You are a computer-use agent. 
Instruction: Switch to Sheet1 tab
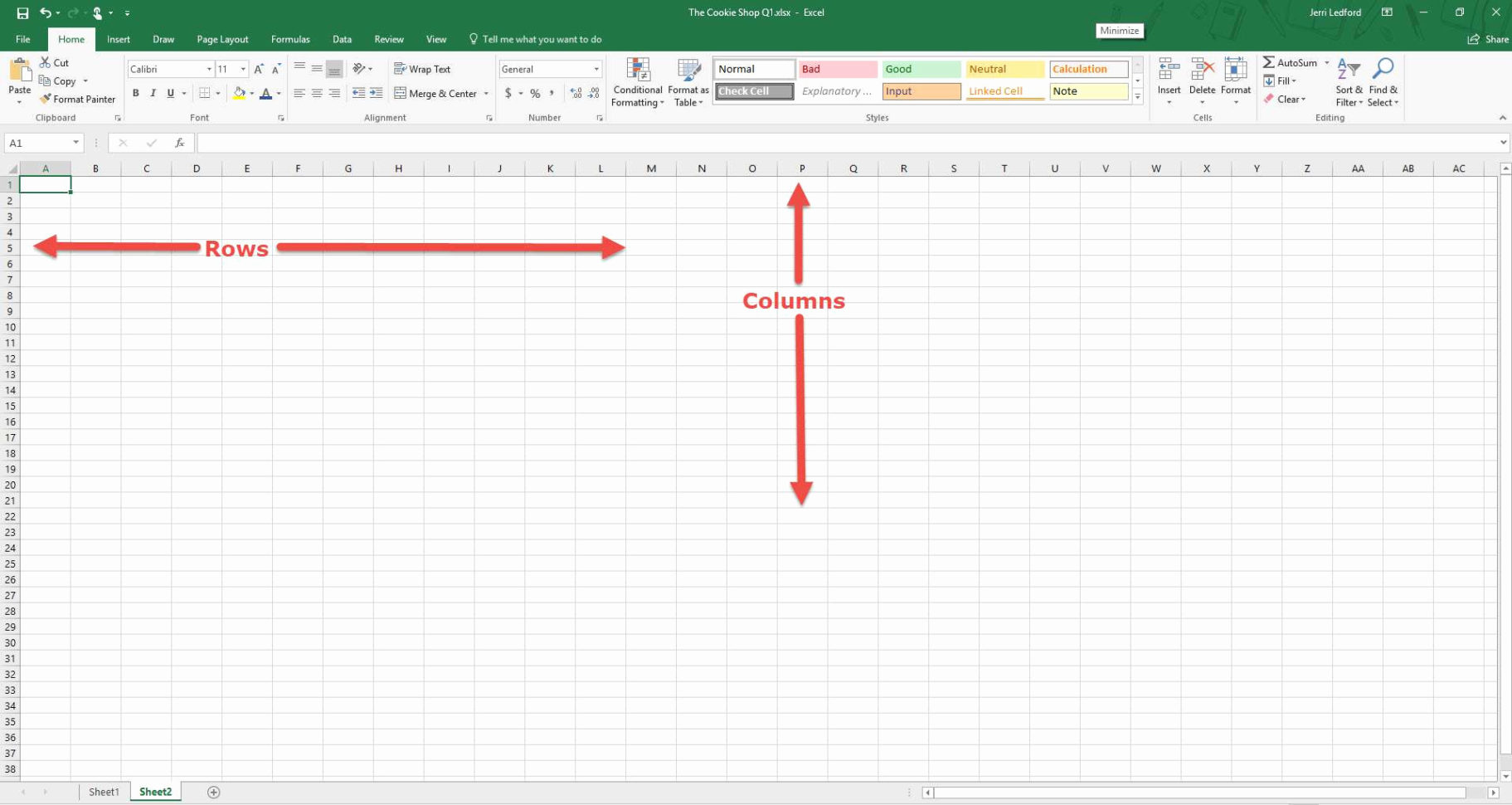104,793
